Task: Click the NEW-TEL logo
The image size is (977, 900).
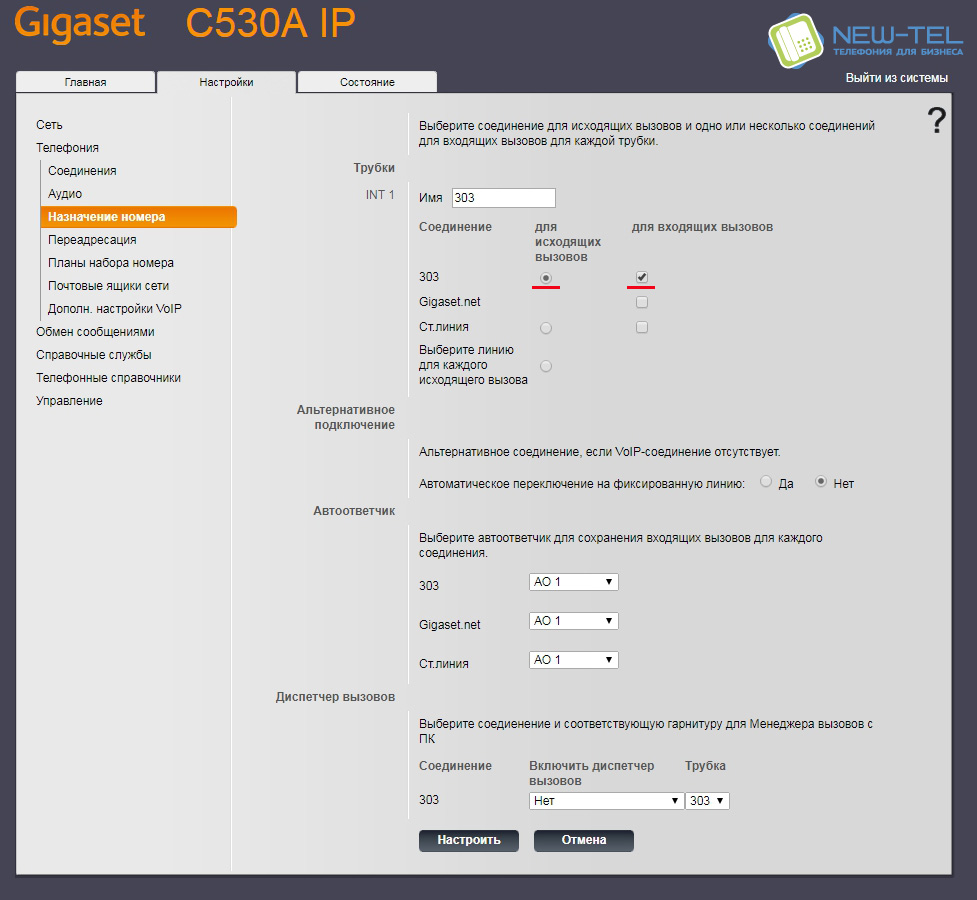Action: pos(866,40)
